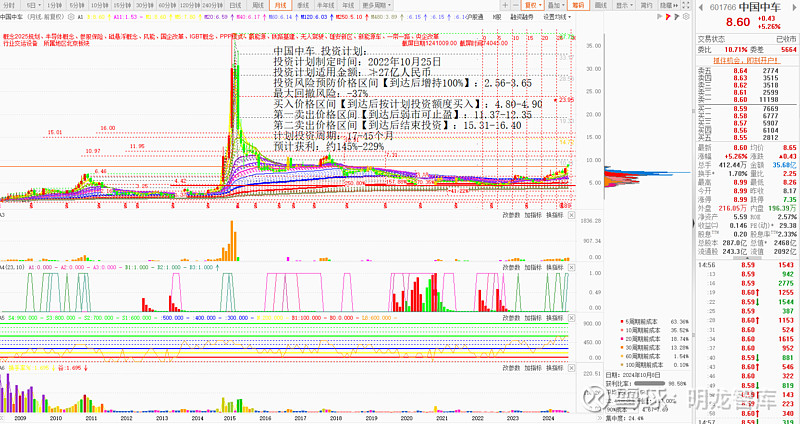Toggle the 筹码 chip distribution button
The height and width of the screenshot is (424, 800).
click(578, 5)
